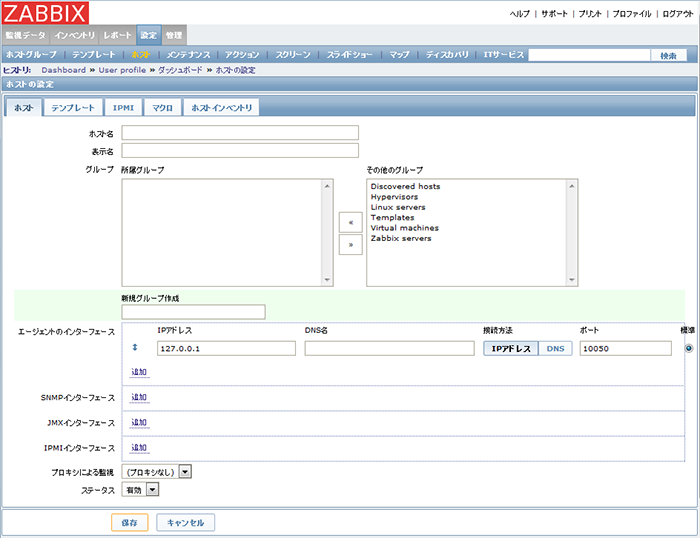The height and width of the screenshot is (538, 700).
Task: Click the port field 10050
Action: [625, 349]
